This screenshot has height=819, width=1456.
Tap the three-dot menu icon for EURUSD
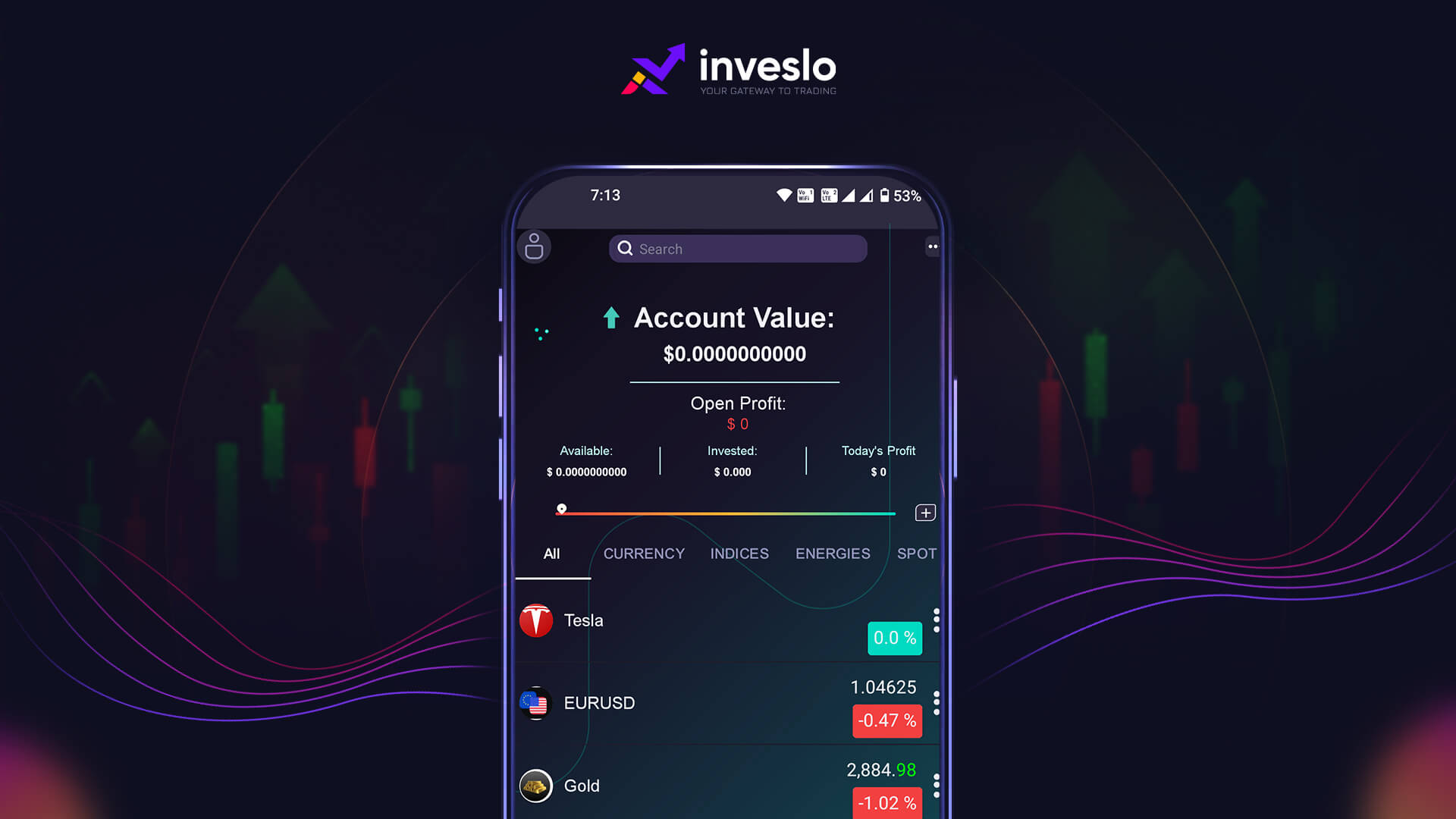coord(935,702)
